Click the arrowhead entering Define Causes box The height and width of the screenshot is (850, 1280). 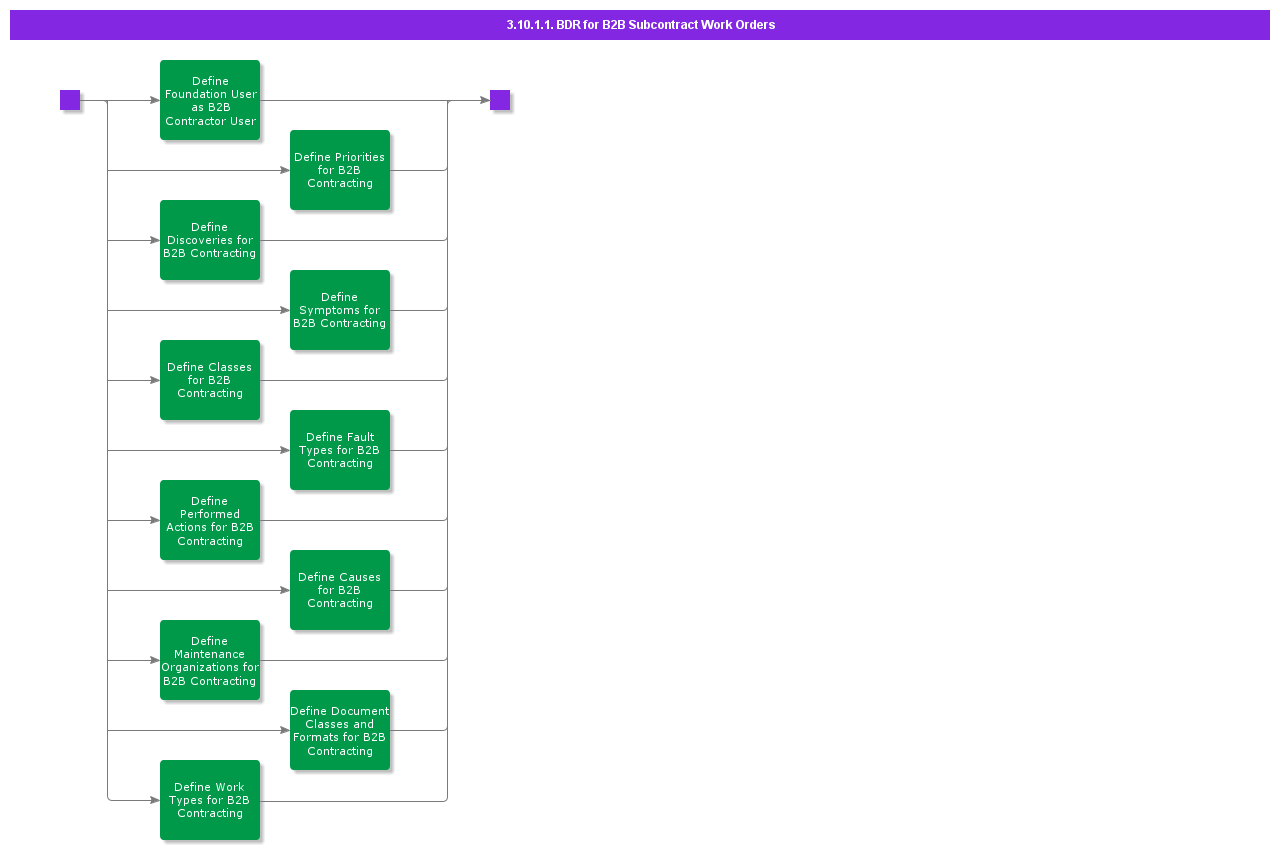pyautogui.click(x=284, y=590)
